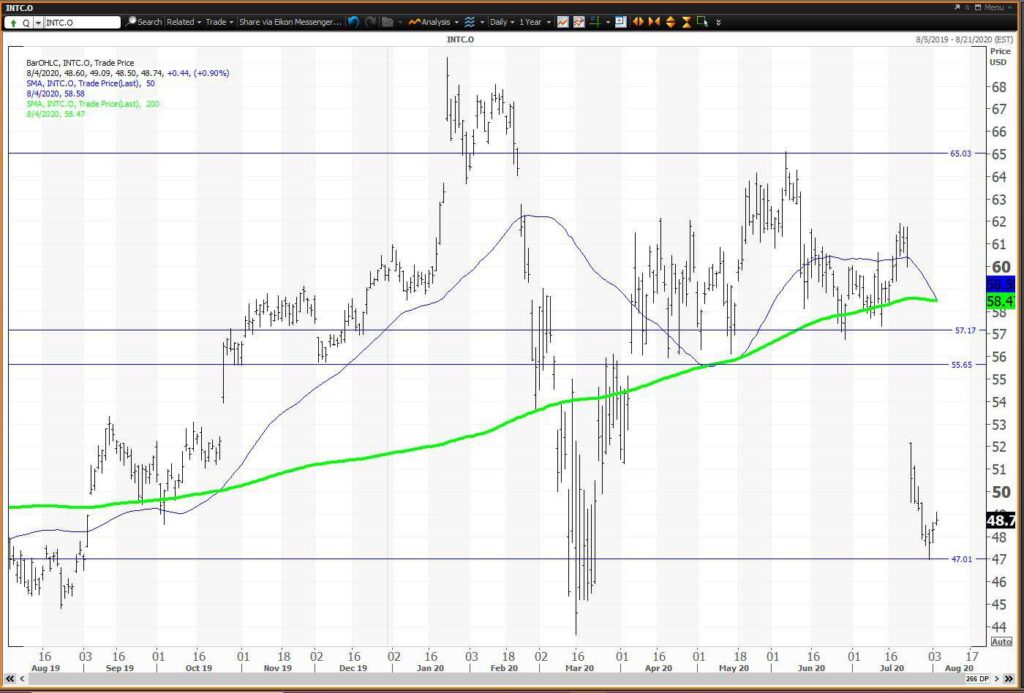
Task: Toggle the Auto scale button
Action: (1001, 641)
